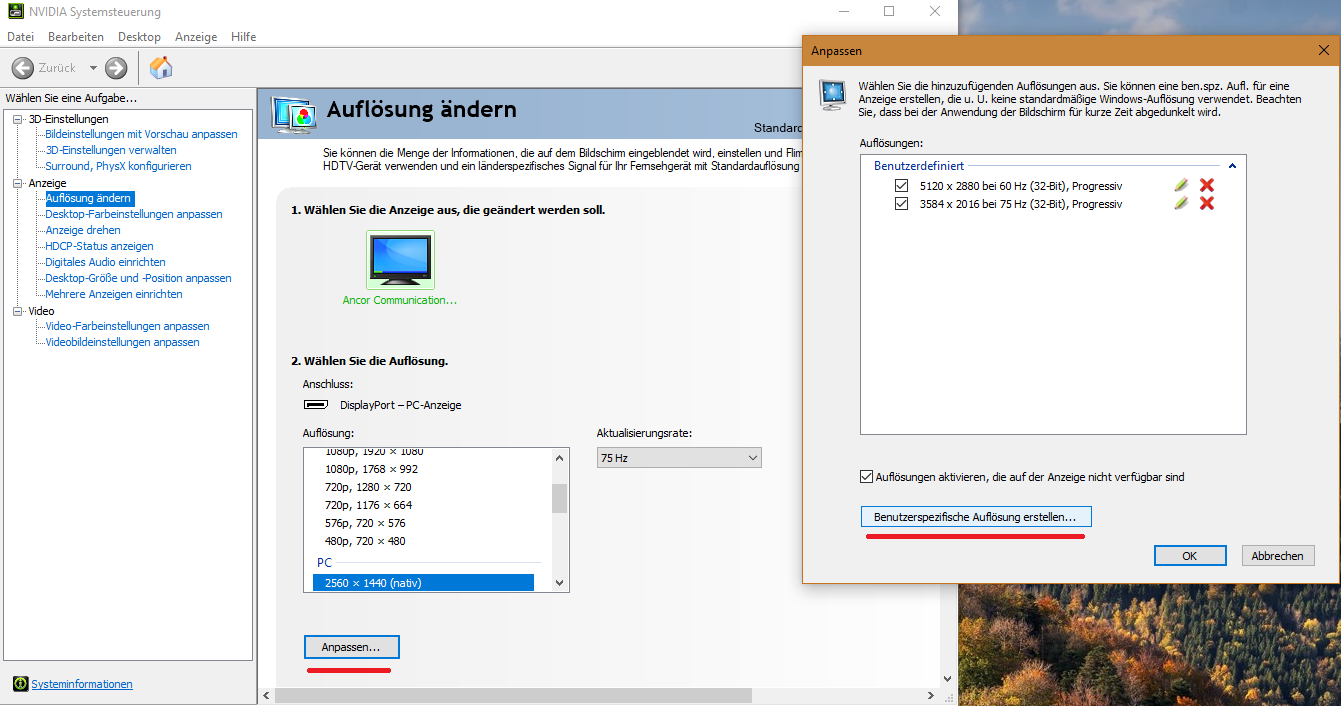This screenshot has height=706, width=1341.
Task: Open Mehrere Anzeigen einrichten
Action: 114,294
